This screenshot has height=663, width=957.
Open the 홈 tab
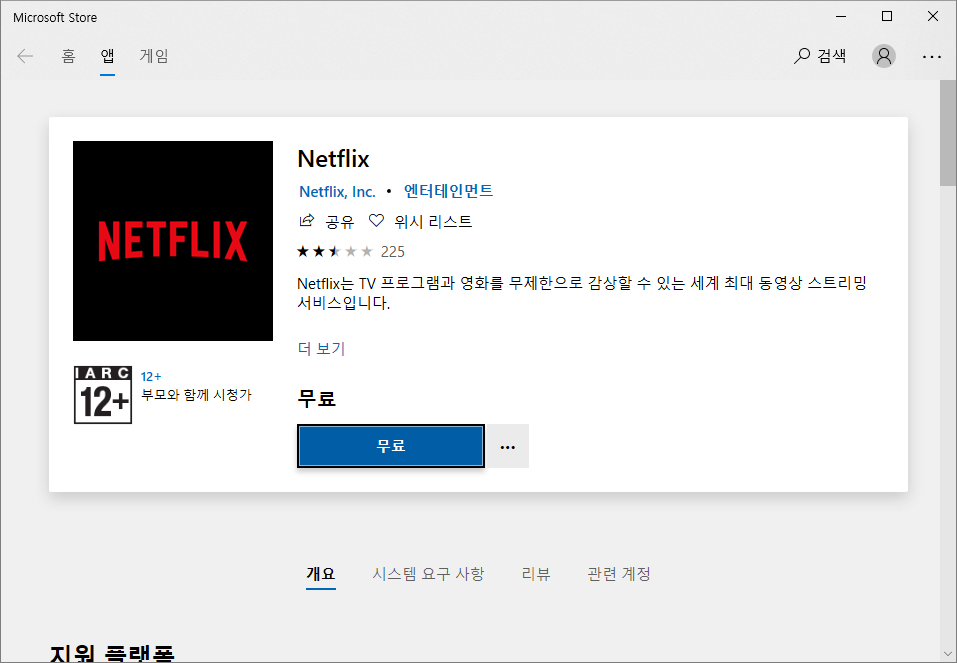[x=68, y=56]
